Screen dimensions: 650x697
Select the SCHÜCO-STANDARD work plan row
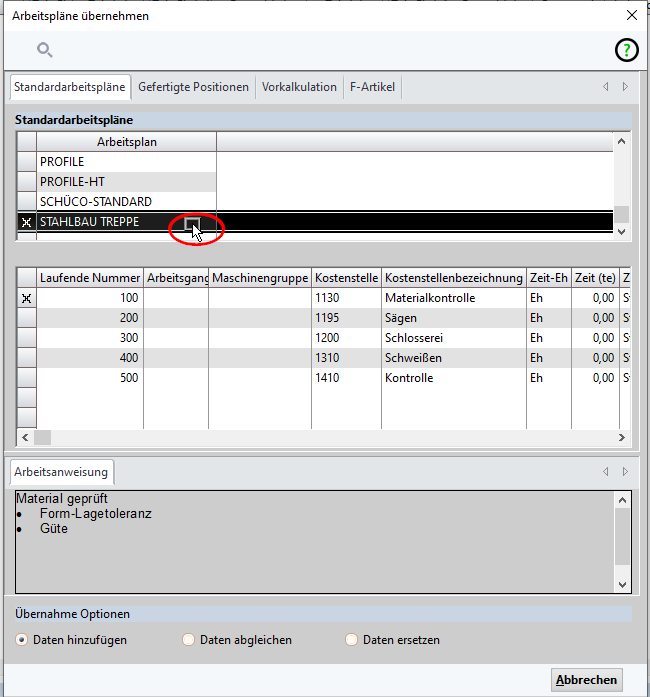coord(96,202)
